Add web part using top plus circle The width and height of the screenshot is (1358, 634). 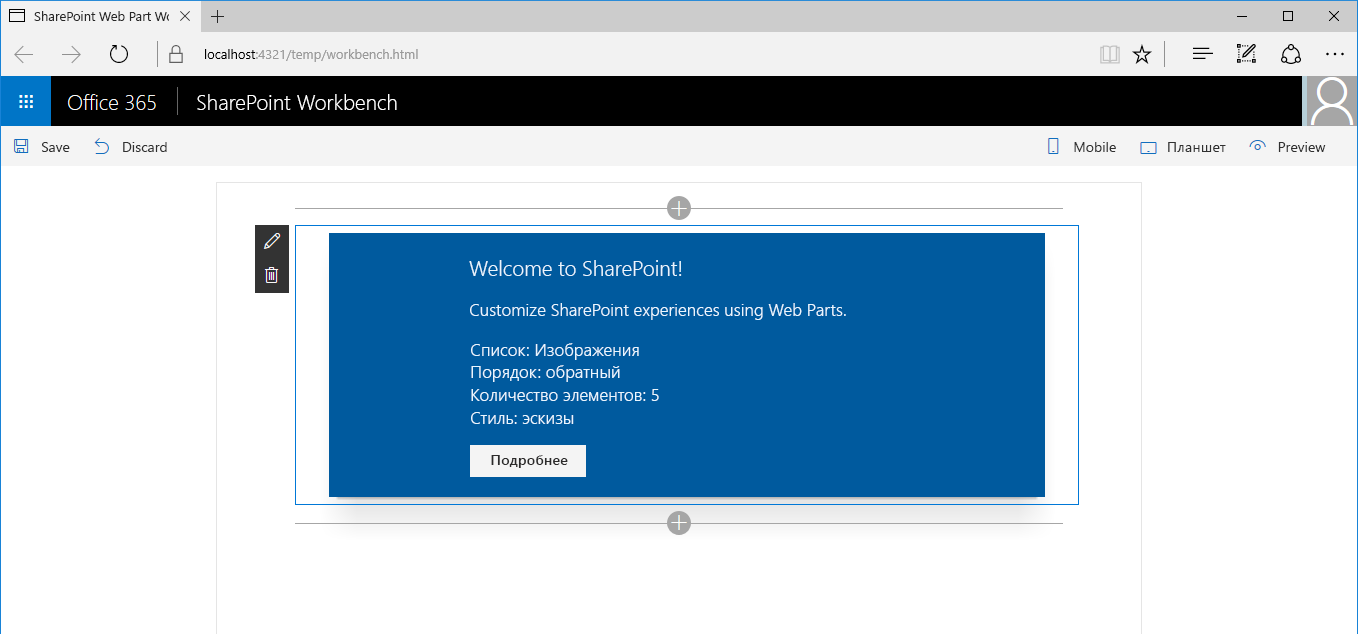tap(679, 208)
